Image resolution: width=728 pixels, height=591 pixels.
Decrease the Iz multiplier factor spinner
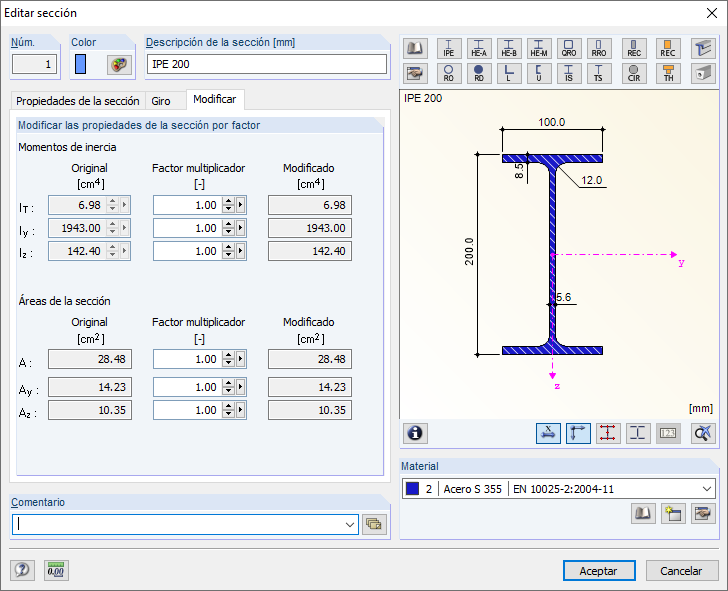pyautogui.click(x=228, y=255)
